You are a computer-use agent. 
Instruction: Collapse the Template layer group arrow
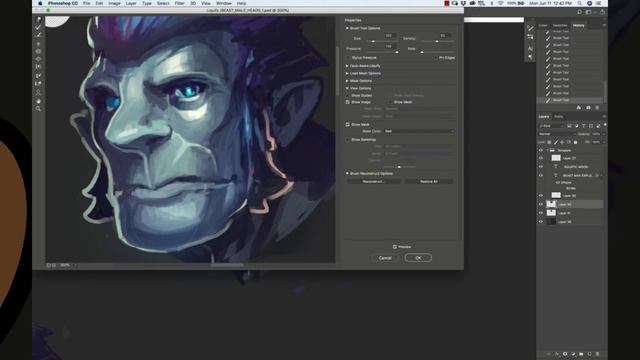click(547, 150)
